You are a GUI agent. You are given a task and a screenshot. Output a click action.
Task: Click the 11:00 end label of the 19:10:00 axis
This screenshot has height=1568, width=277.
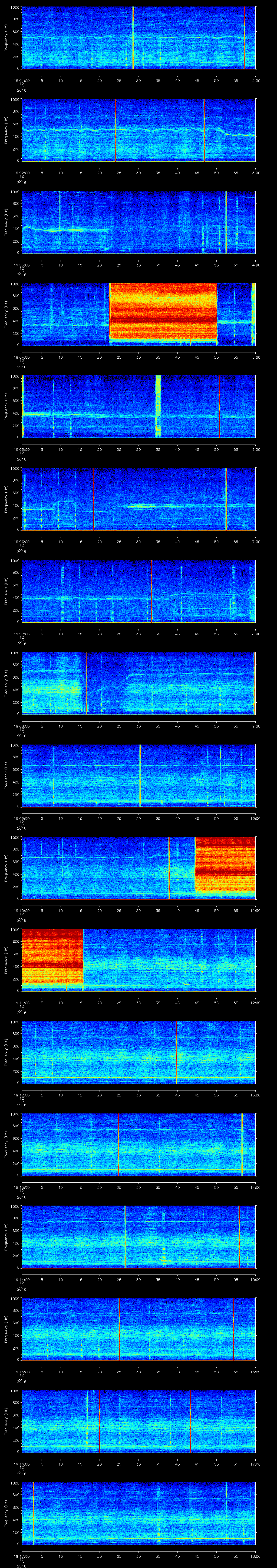click(255, 910)
